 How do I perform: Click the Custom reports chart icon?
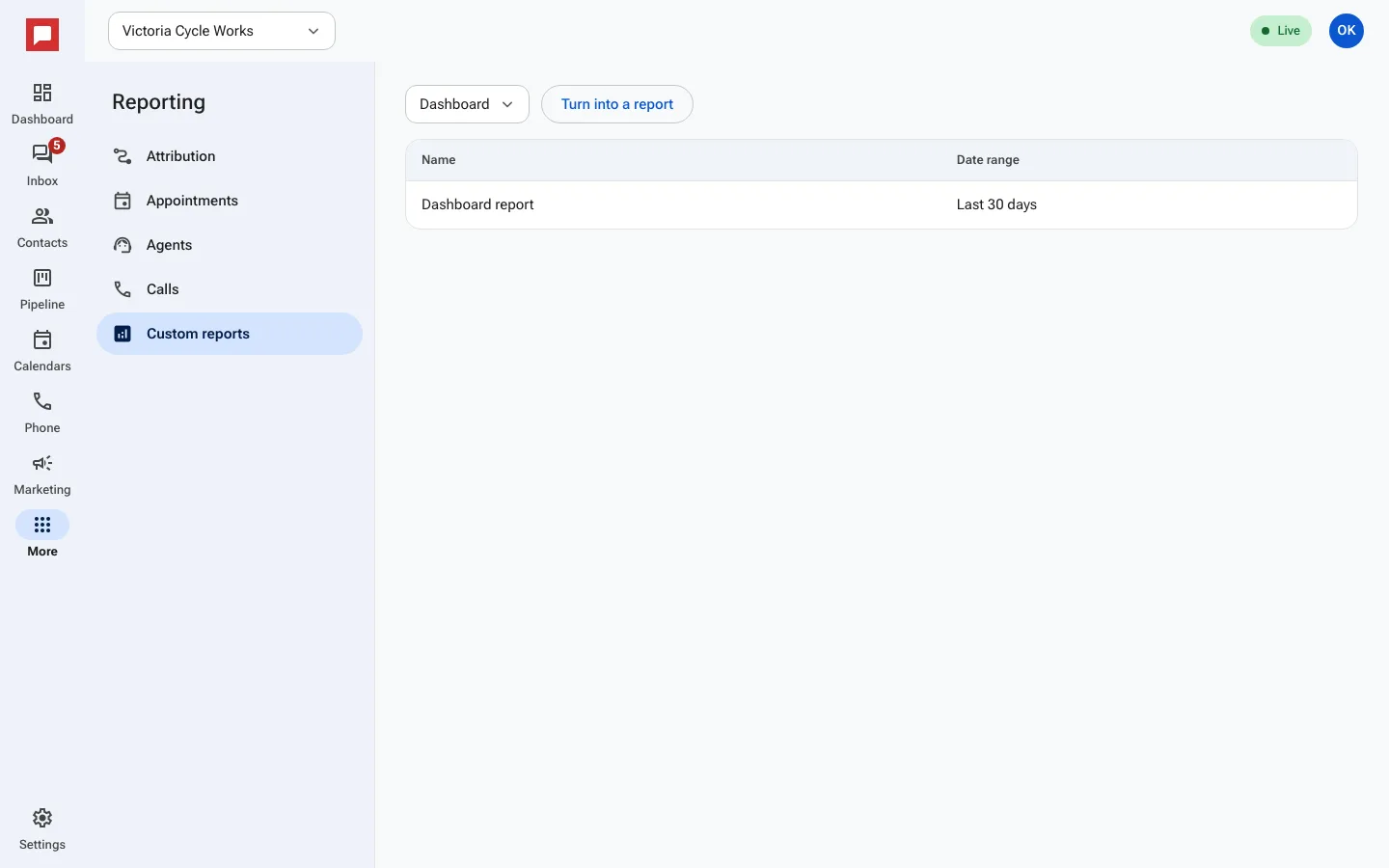click(123, 334)
